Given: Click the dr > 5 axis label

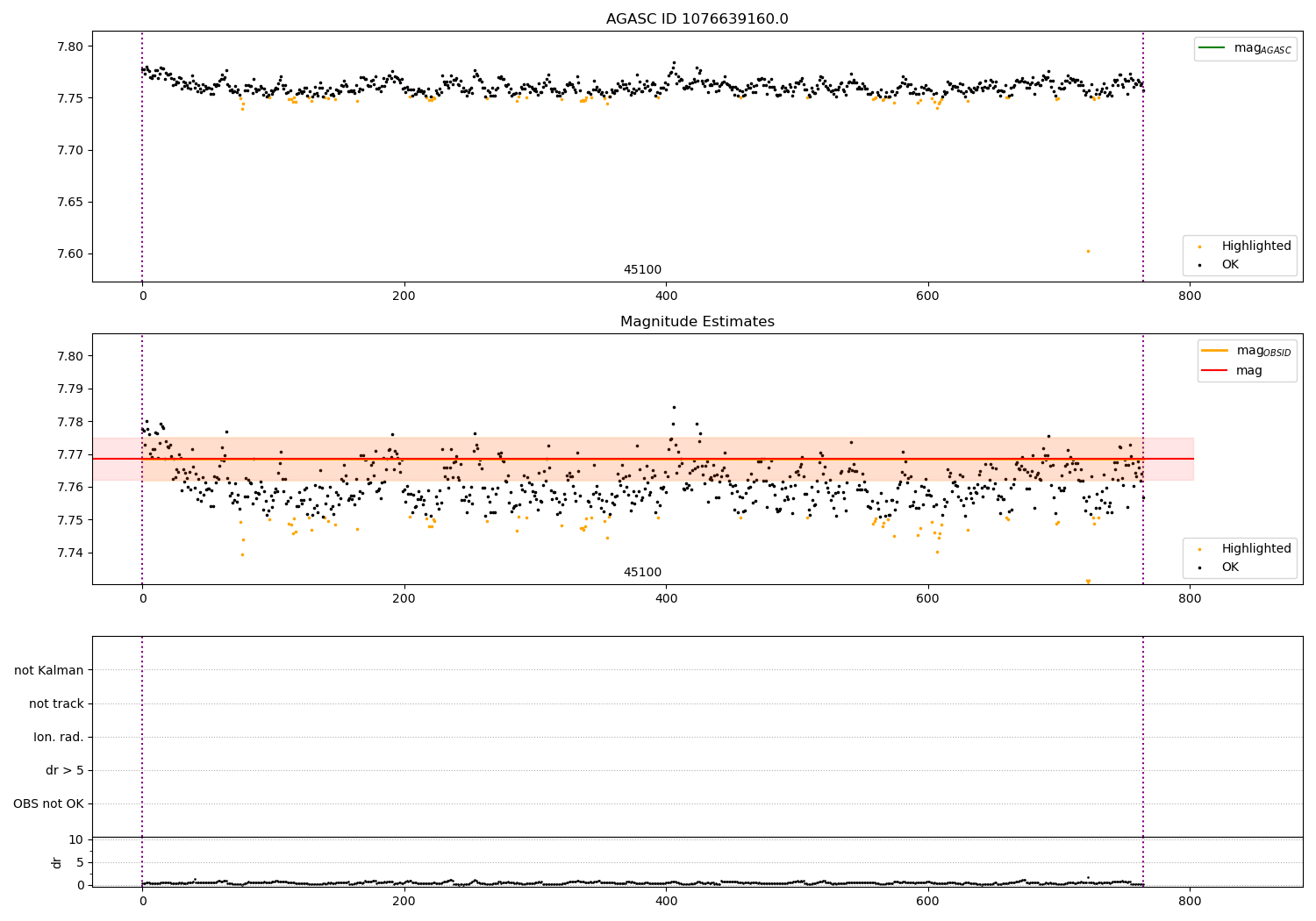Looking at the screenshot, I should pyautogui.click(x=65, y=770).
